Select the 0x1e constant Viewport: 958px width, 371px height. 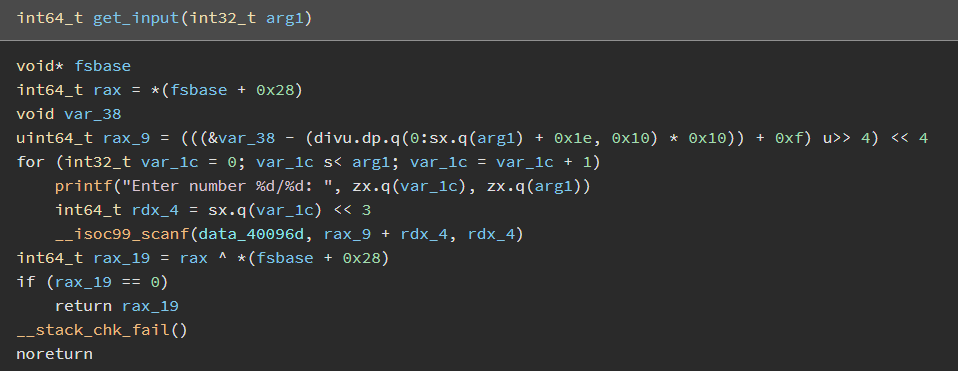tap(574, 138)
